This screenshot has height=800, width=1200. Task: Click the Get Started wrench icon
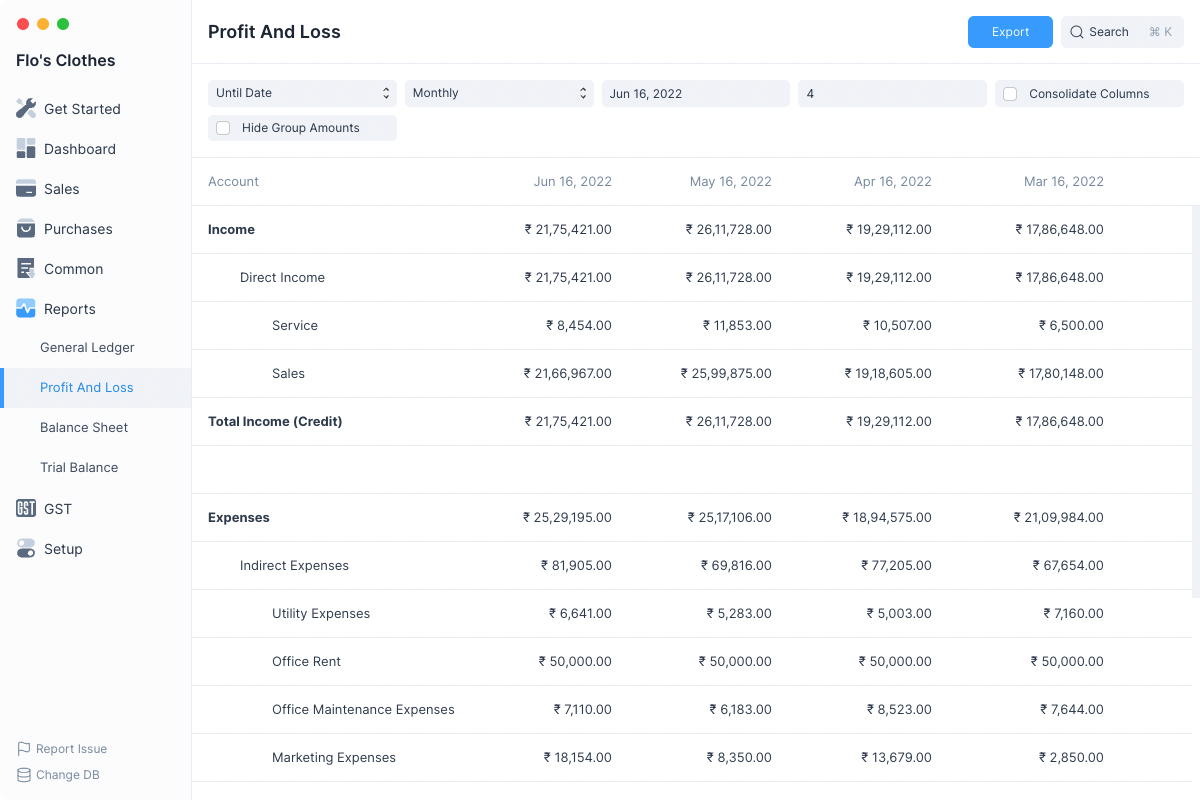tap(26, 109)
